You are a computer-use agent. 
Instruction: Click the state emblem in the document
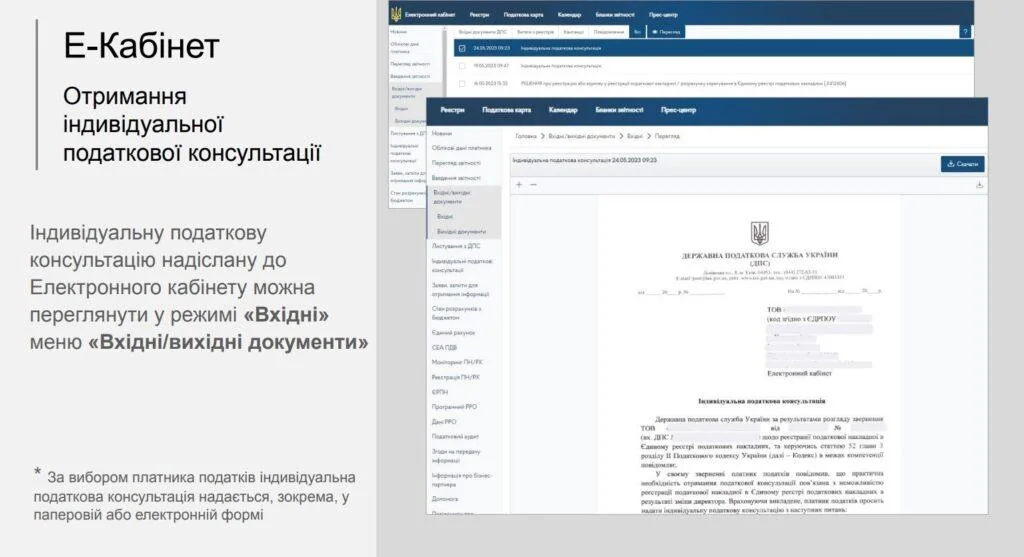pyautogui.click(x=760, y=233)
